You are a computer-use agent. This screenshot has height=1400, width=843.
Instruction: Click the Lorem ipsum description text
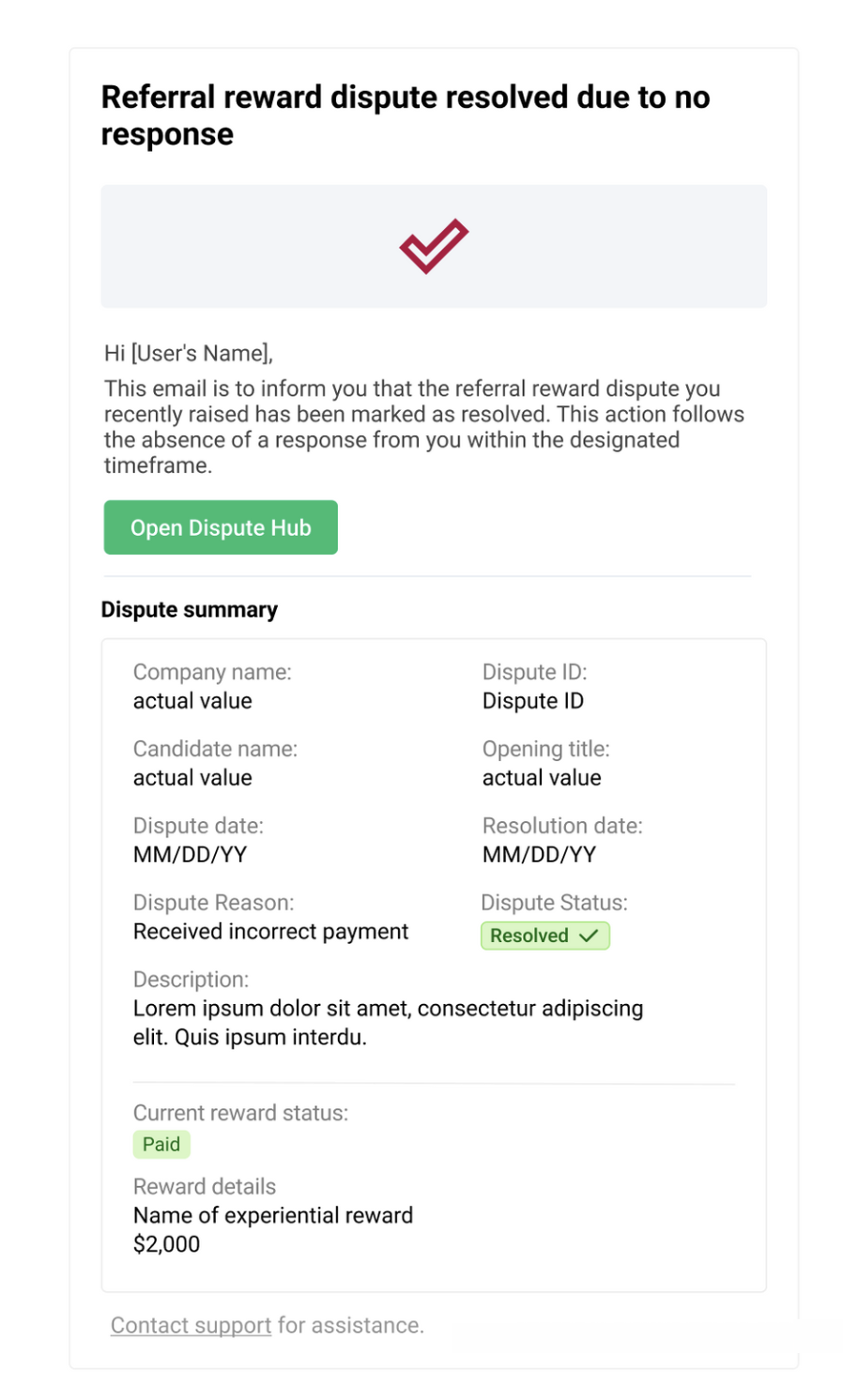389,1023
